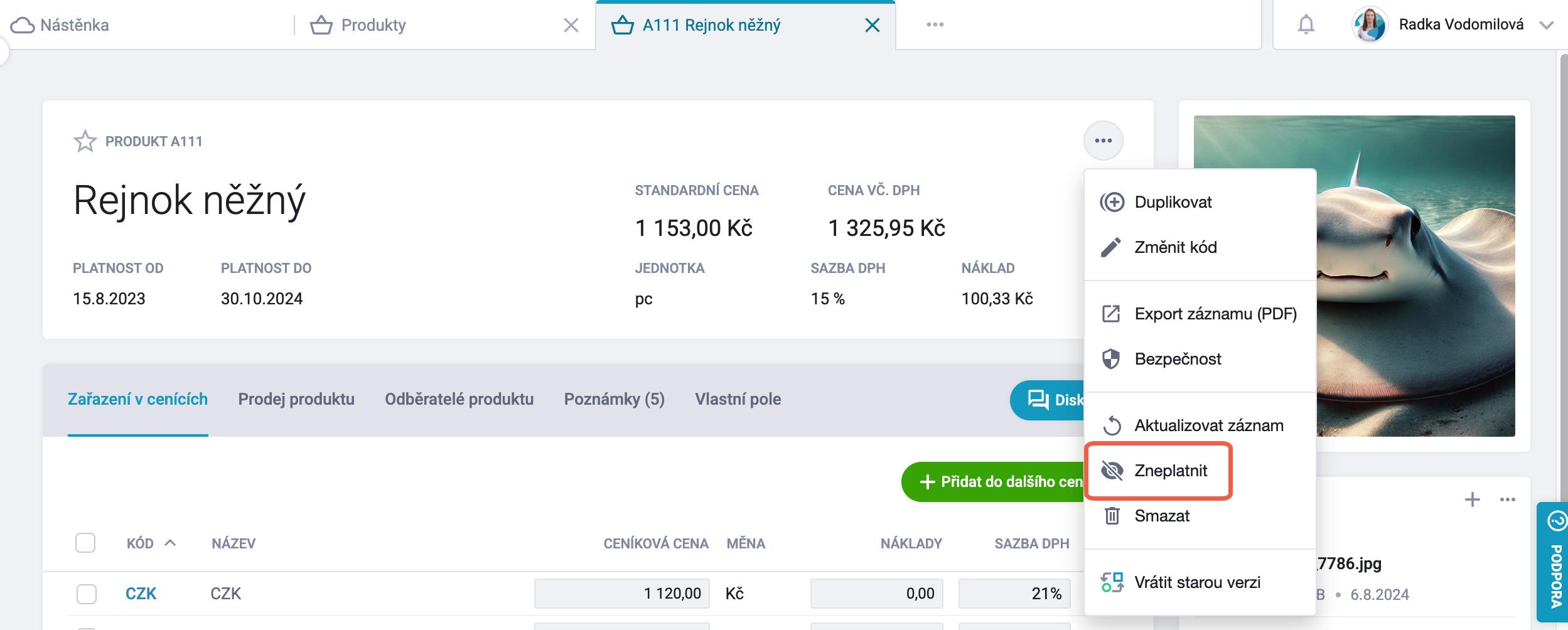Choose Změnit kód from the menu
Image resolution: width=1568 pixels, height=630 pixels.
click(1200, 247)
